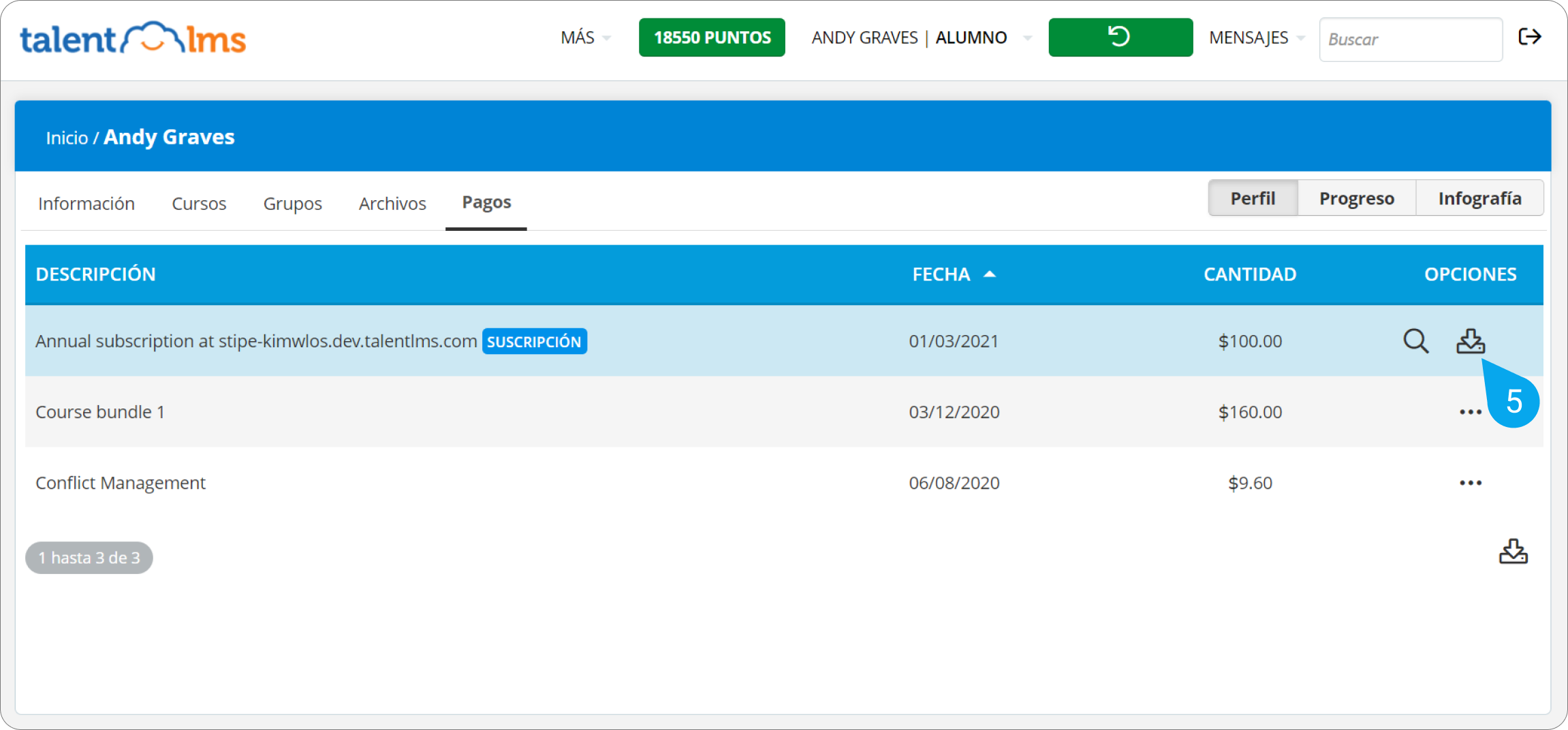Screen dimensions: 1568x730
Task: Click the Annual subscription description text
Action: [x=256, y=341]
